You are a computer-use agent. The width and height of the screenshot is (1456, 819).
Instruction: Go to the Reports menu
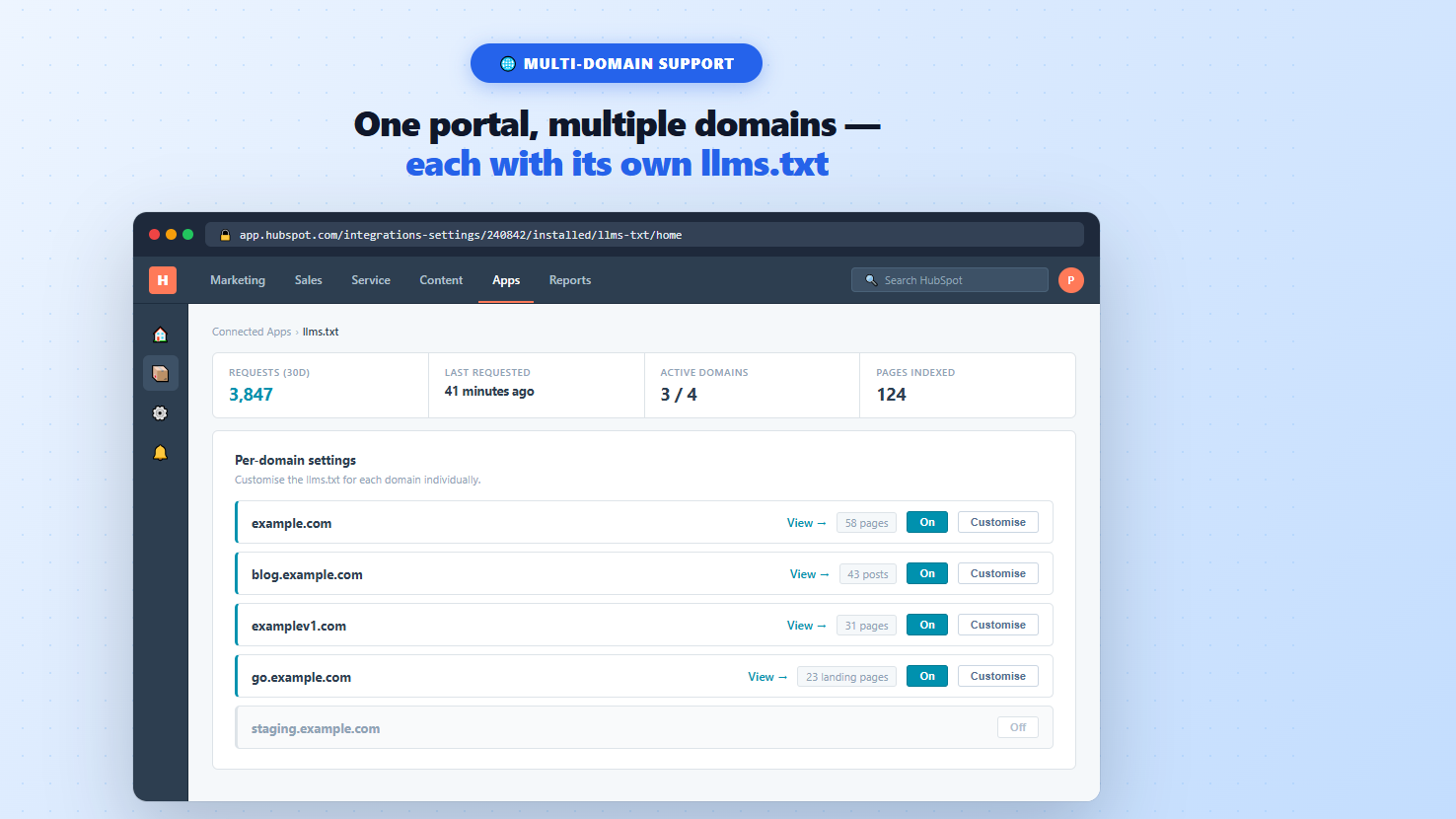(x=570, y=280)
